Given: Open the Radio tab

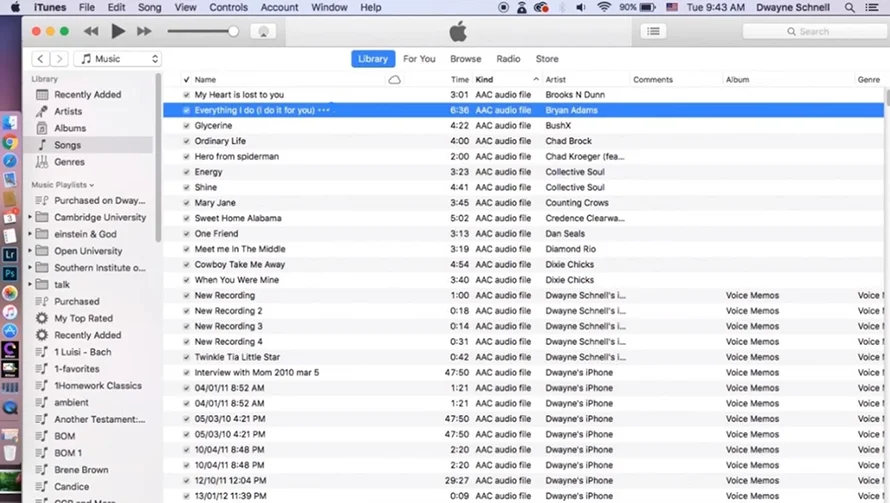Looking at the screenshot, I should pyautogui.click(x=508, y=58).
